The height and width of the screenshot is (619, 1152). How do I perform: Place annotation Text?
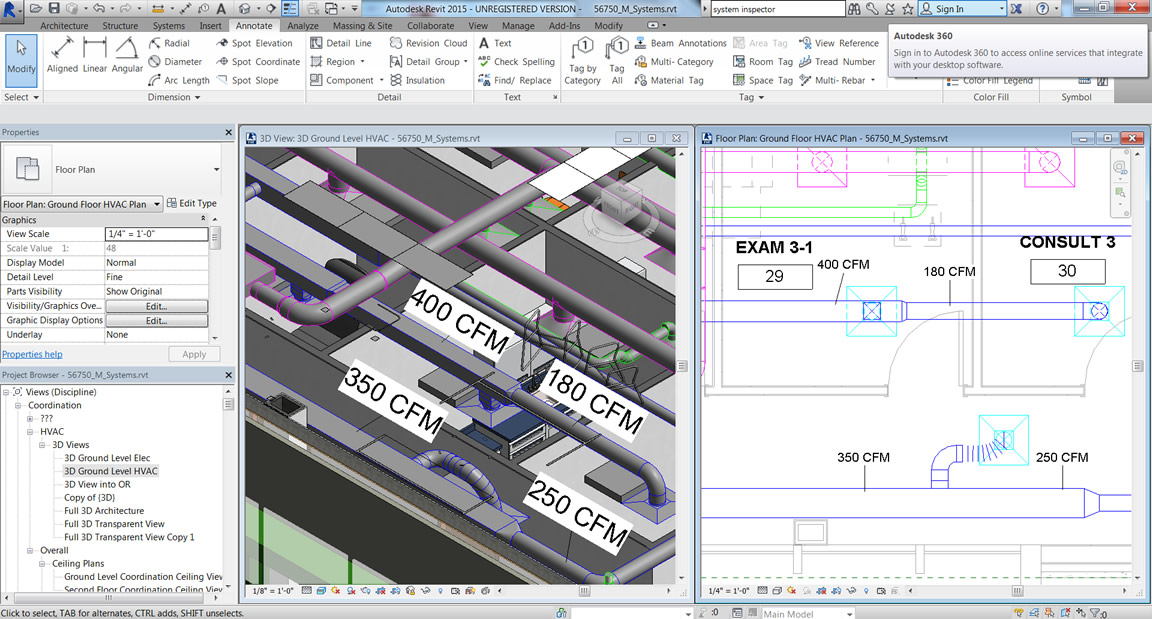(x=494, y=43)
